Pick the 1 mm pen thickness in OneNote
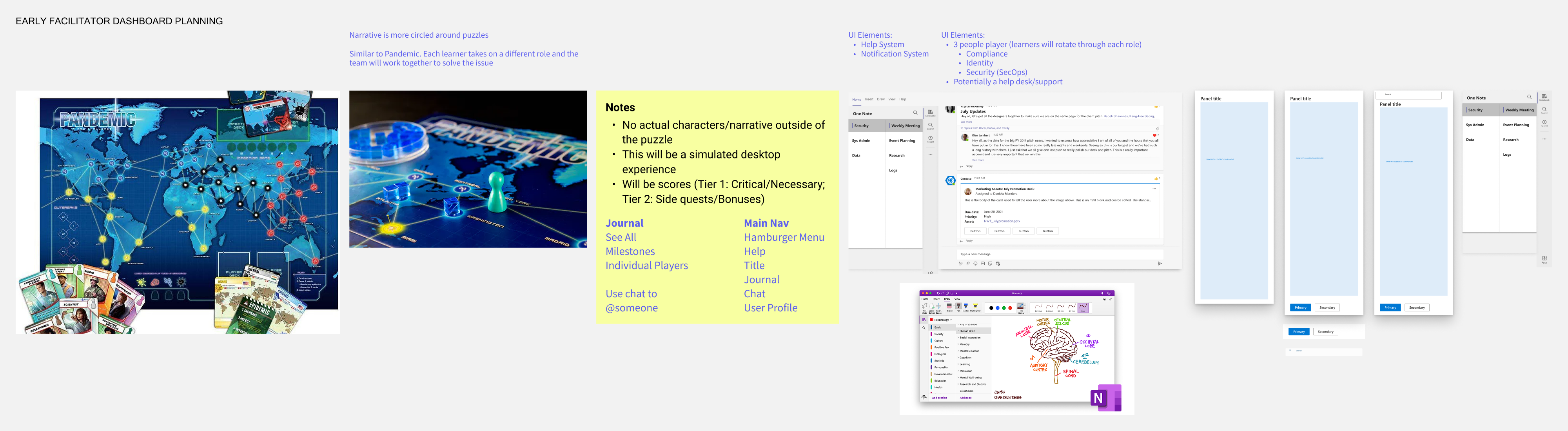 (x=1083, y=307)
